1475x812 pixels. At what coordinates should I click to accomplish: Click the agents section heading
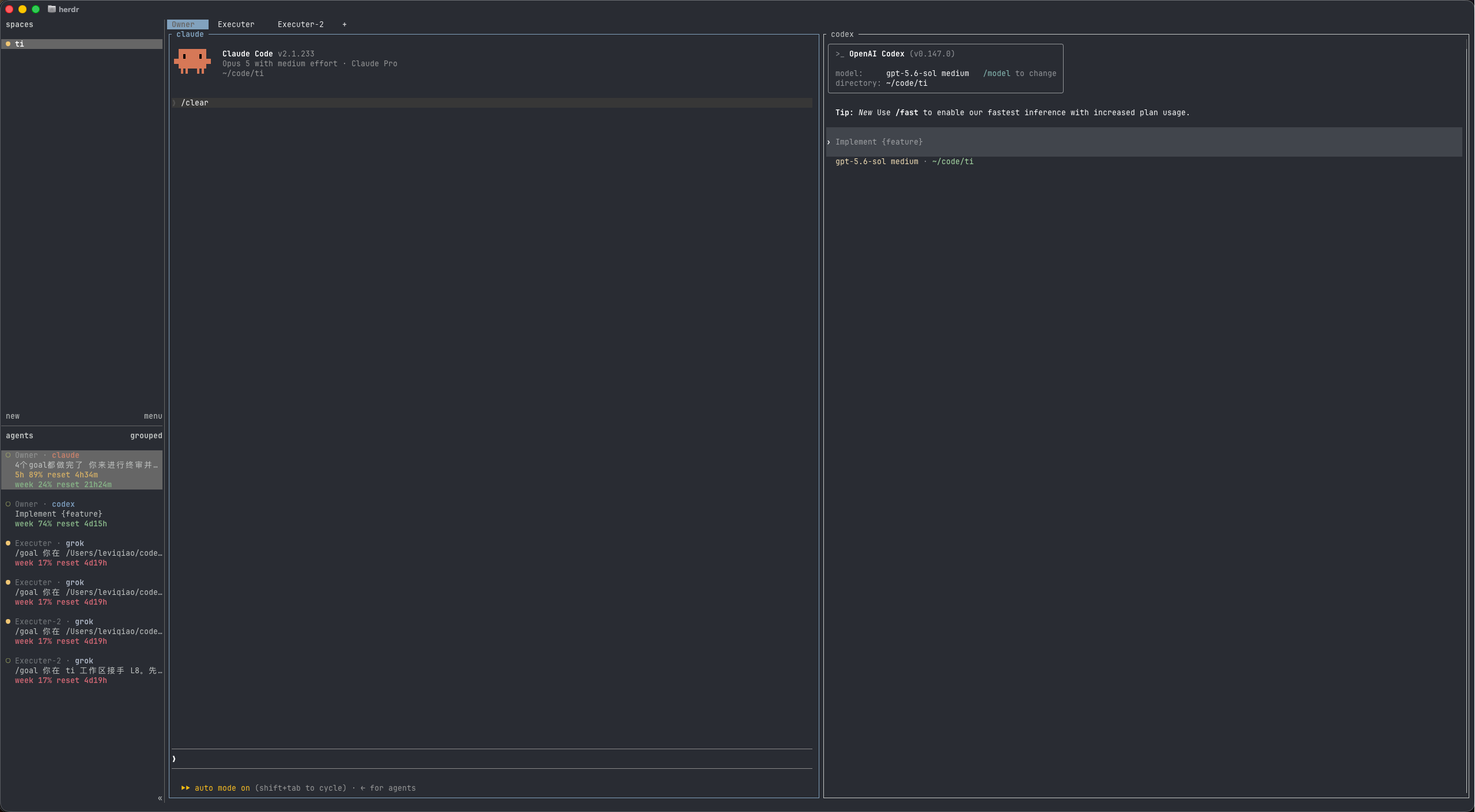pos(19,435)
